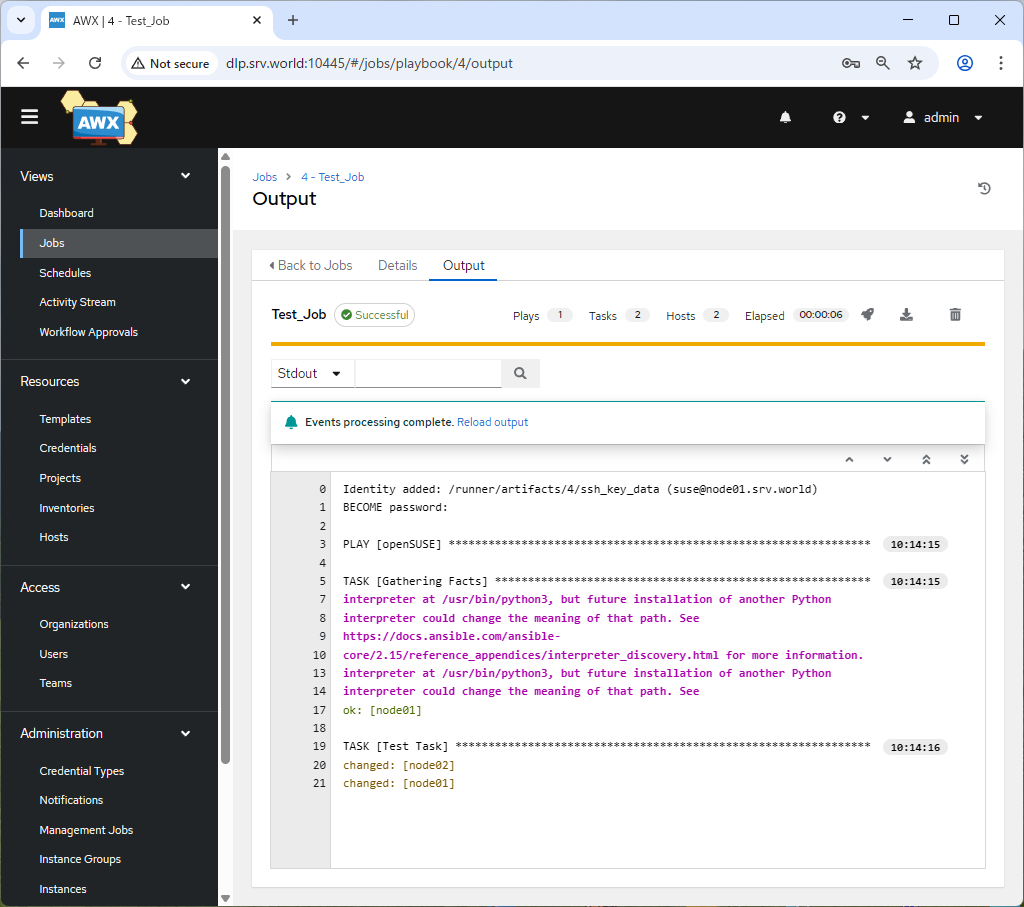
Task: Open Templates in the sidebar
Action: 65,419
